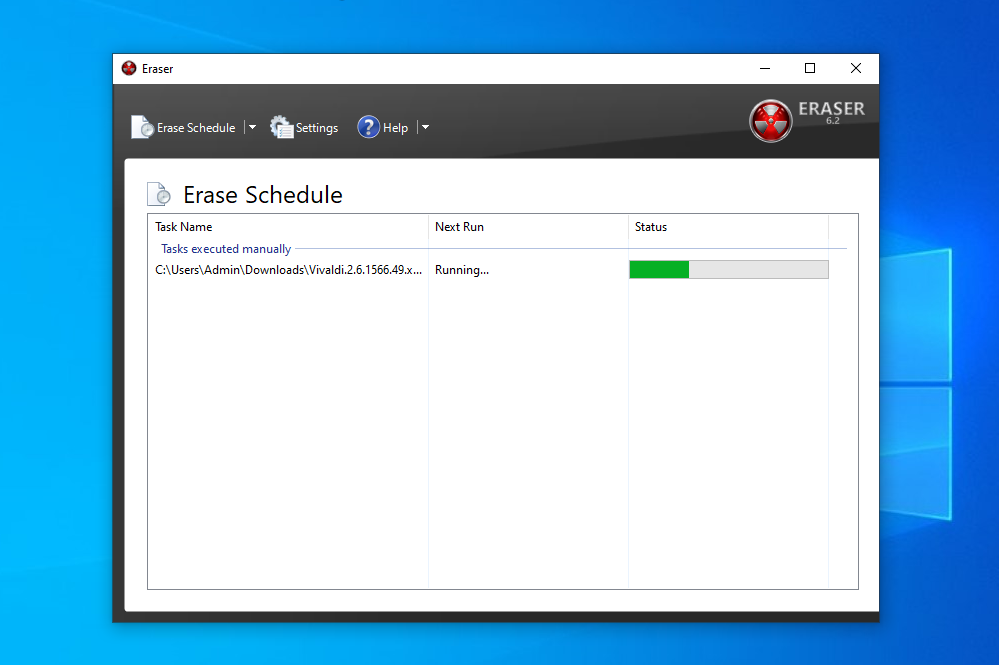
Task: Open Settings via the gear icon
Action: click(282, 128)
